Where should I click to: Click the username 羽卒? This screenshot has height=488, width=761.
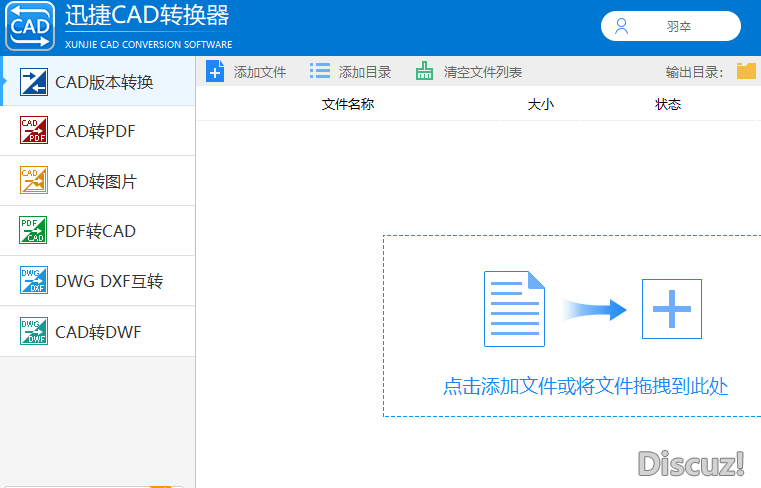(678, 26)
